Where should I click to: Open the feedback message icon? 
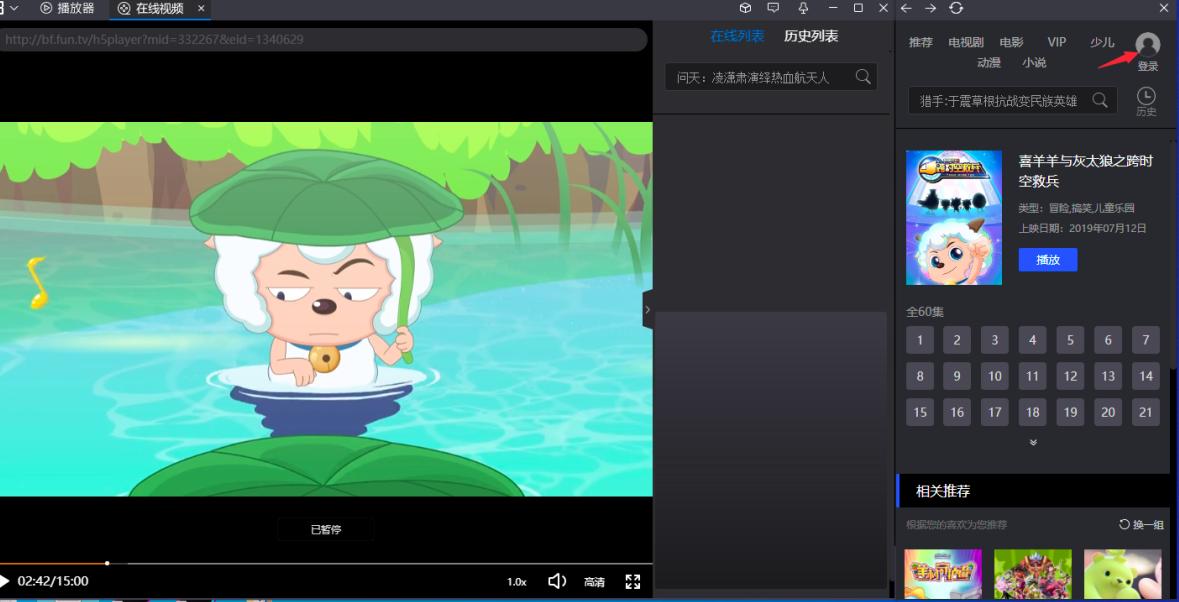pos(773,8)
